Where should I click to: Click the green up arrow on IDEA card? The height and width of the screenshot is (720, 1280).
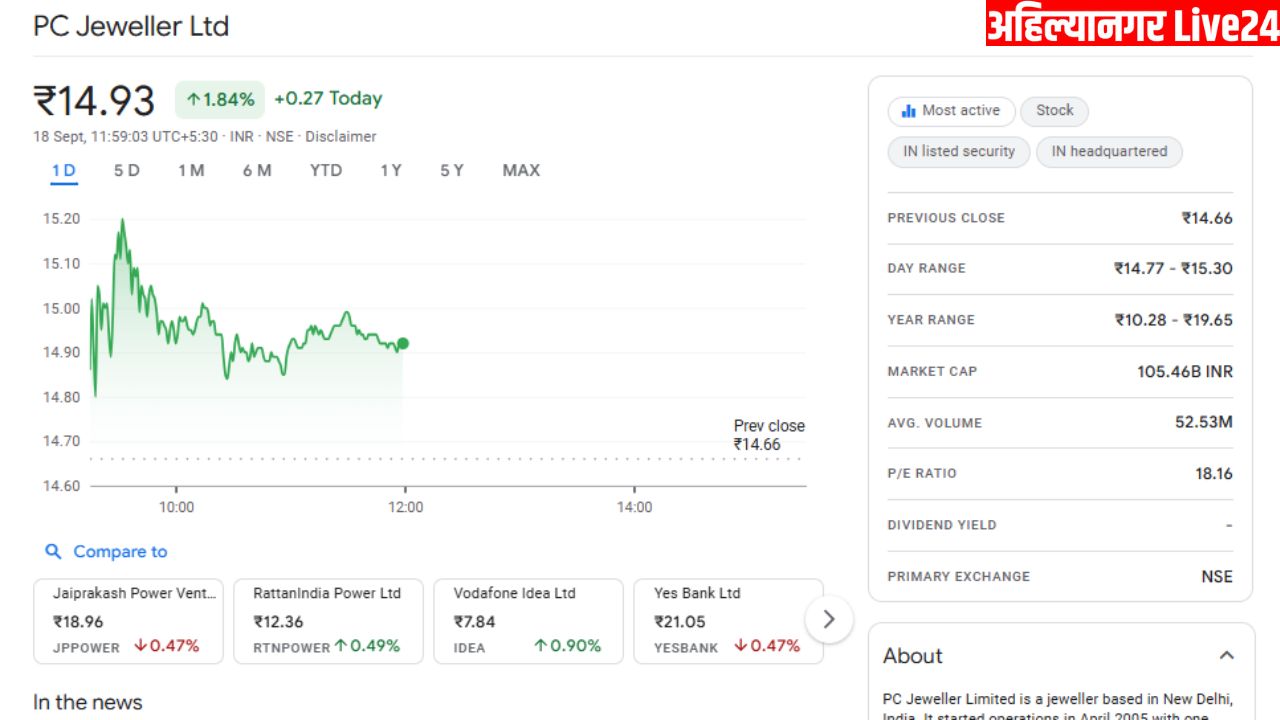coord(540,646)
